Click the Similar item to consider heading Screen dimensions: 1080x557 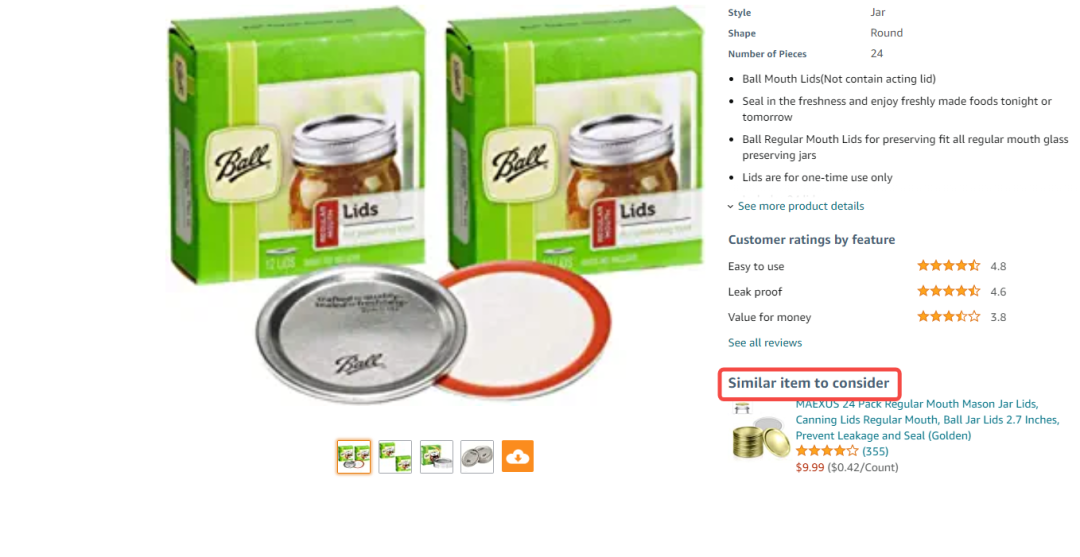click(809, 383)
